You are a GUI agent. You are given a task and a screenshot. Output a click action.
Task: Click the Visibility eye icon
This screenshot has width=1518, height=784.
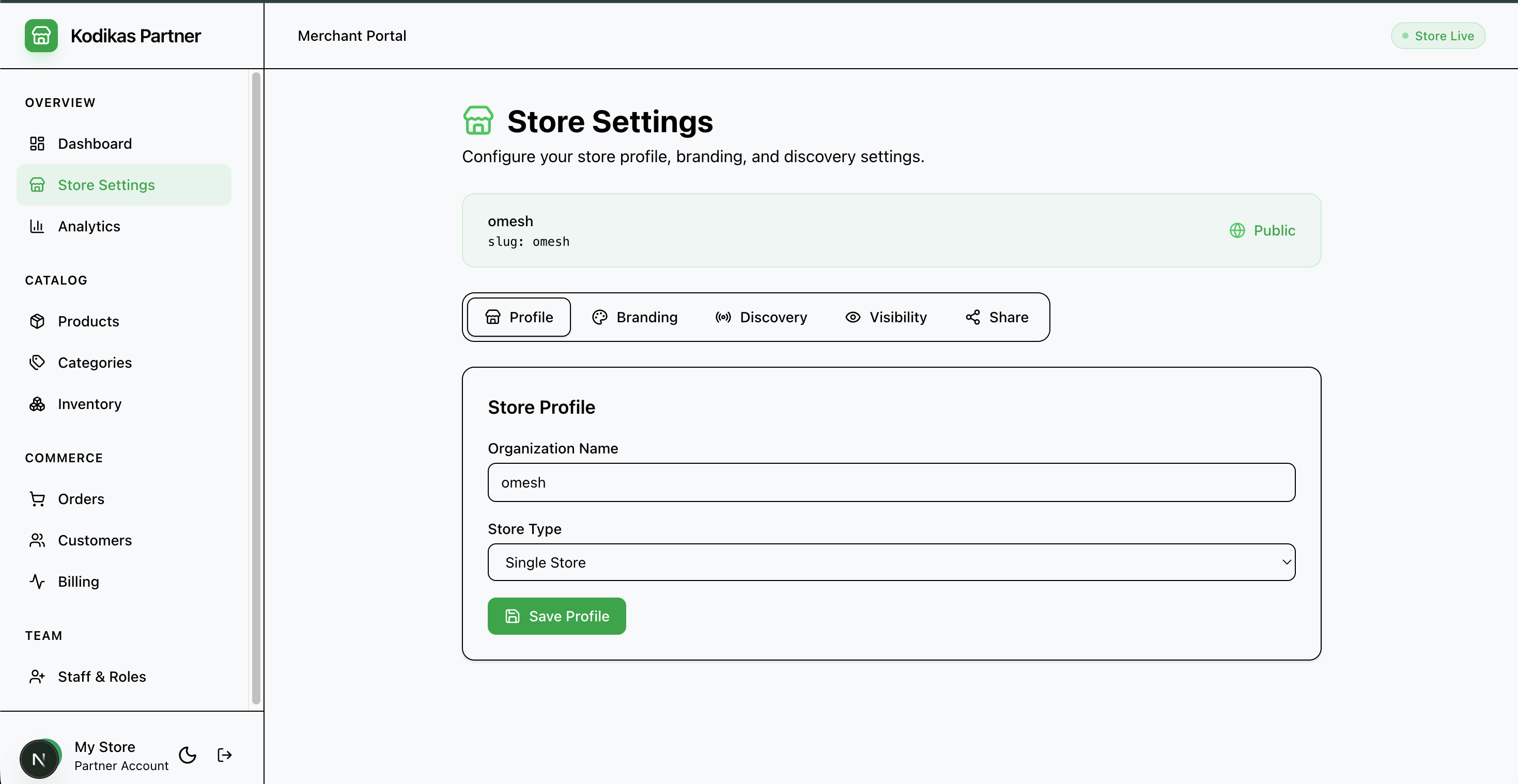pos(853,318)
